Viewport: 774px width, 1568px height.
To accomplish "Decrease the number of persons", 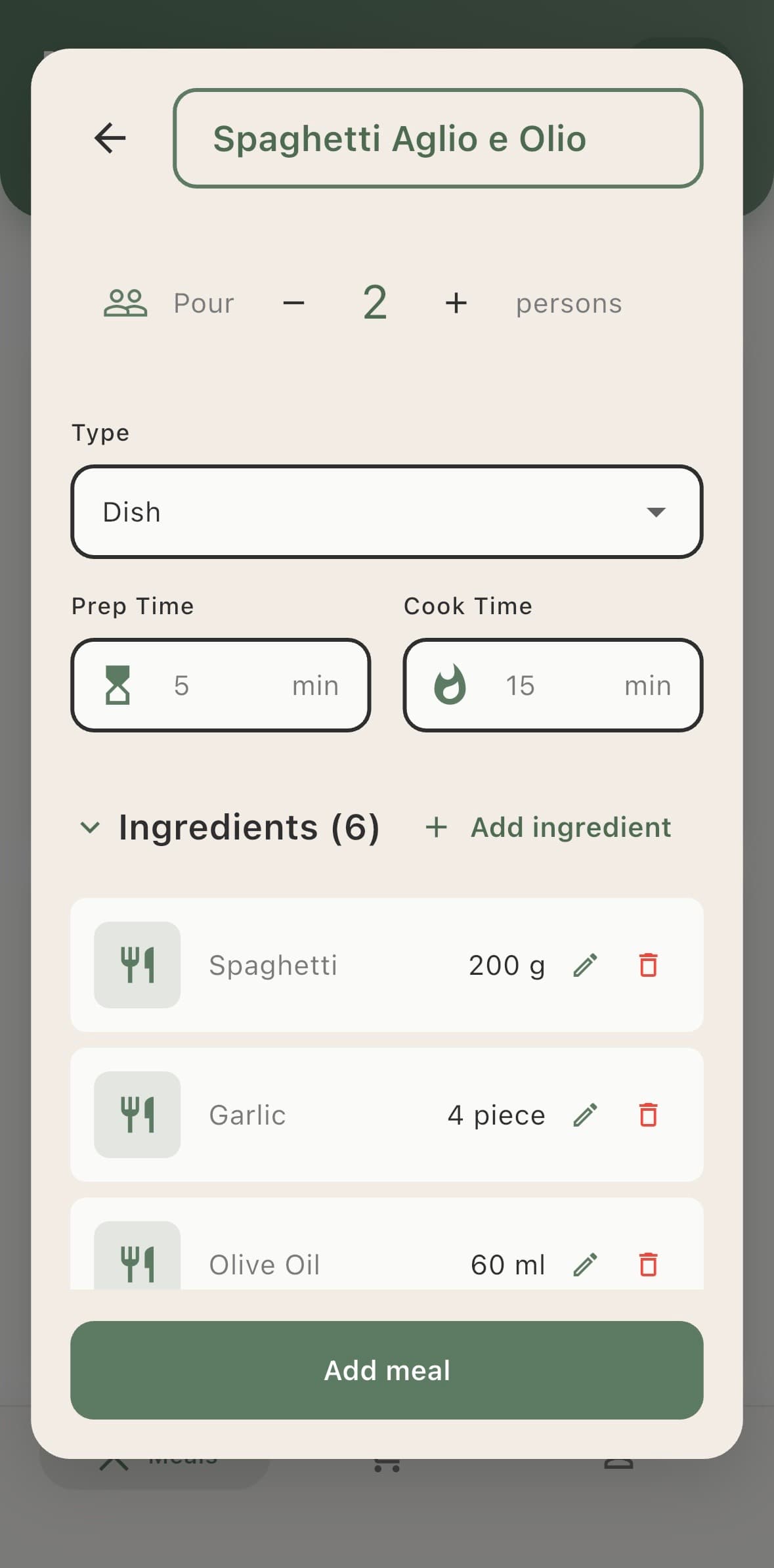I will click(x=293, y=303).
